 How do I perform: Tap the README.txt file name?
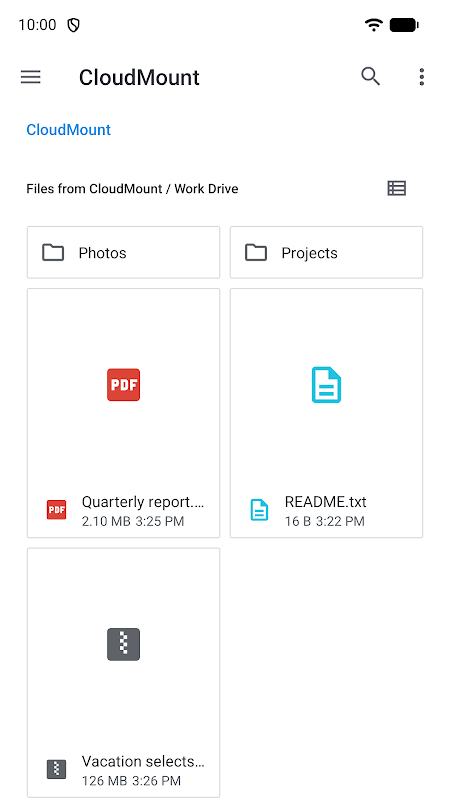(x=326, y=502)
